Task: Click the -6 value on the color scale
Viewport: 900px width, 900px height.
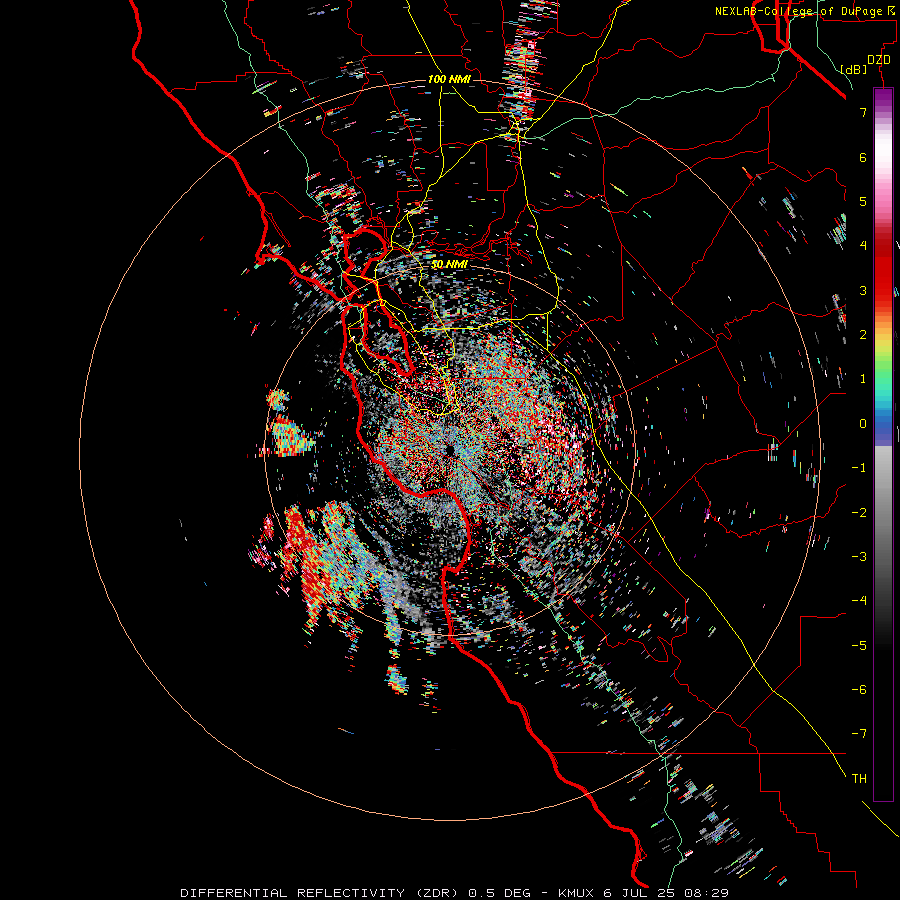Action: coord(859,690)
